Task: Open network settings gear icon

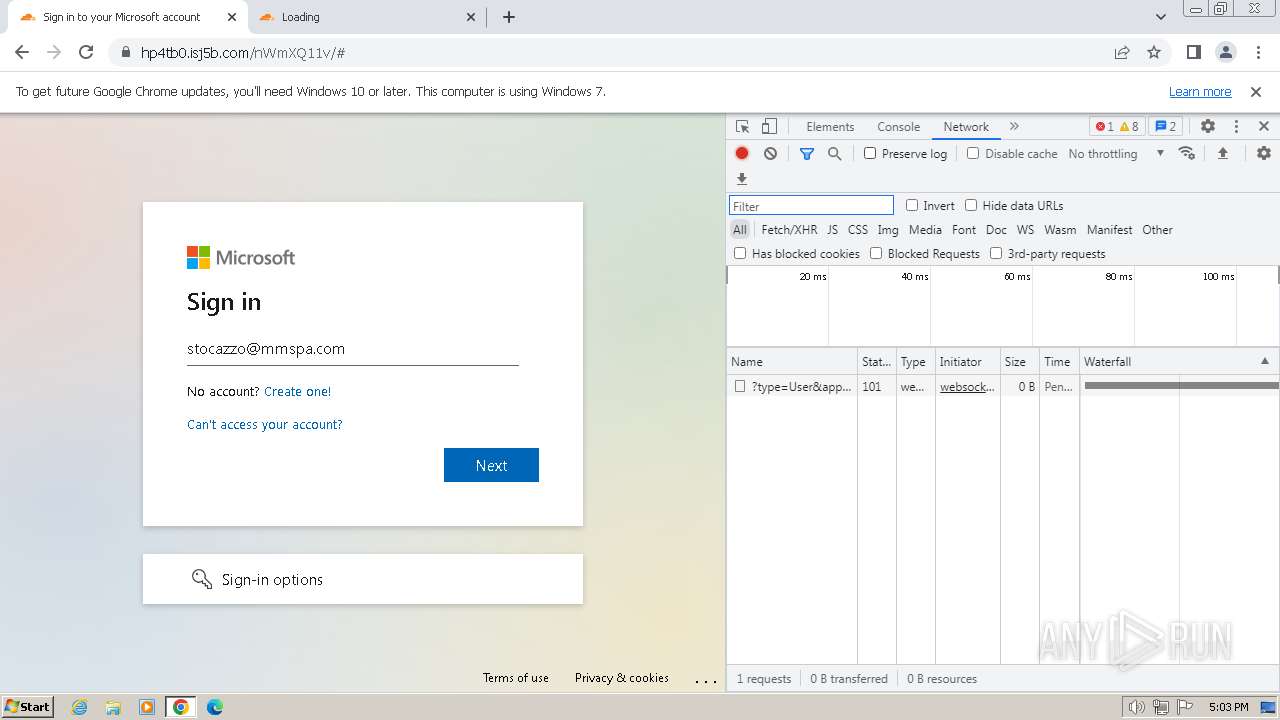Action: click(1264, 153)
